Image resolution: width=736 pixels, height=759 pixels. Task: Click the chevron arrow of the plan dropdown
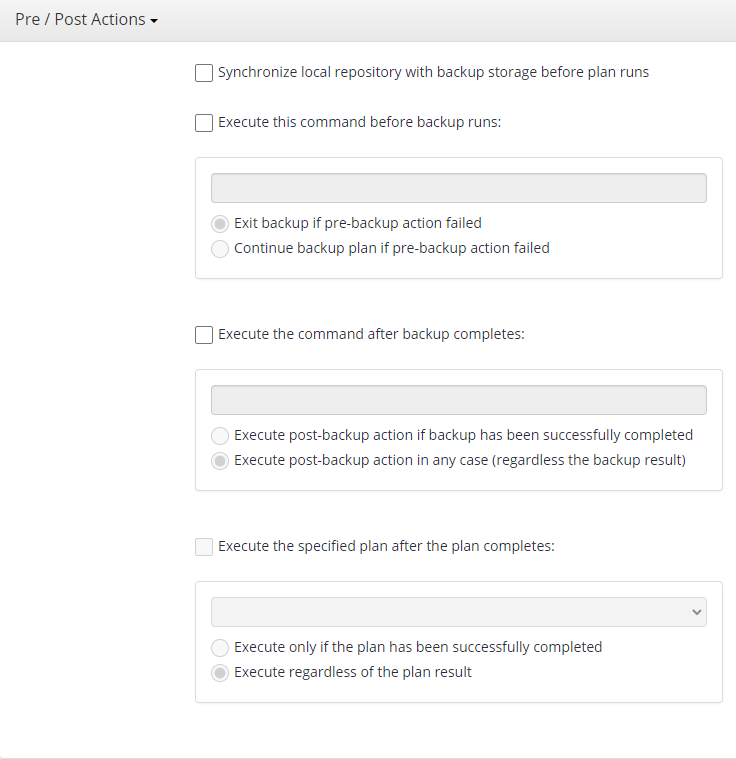click(697, 612)
